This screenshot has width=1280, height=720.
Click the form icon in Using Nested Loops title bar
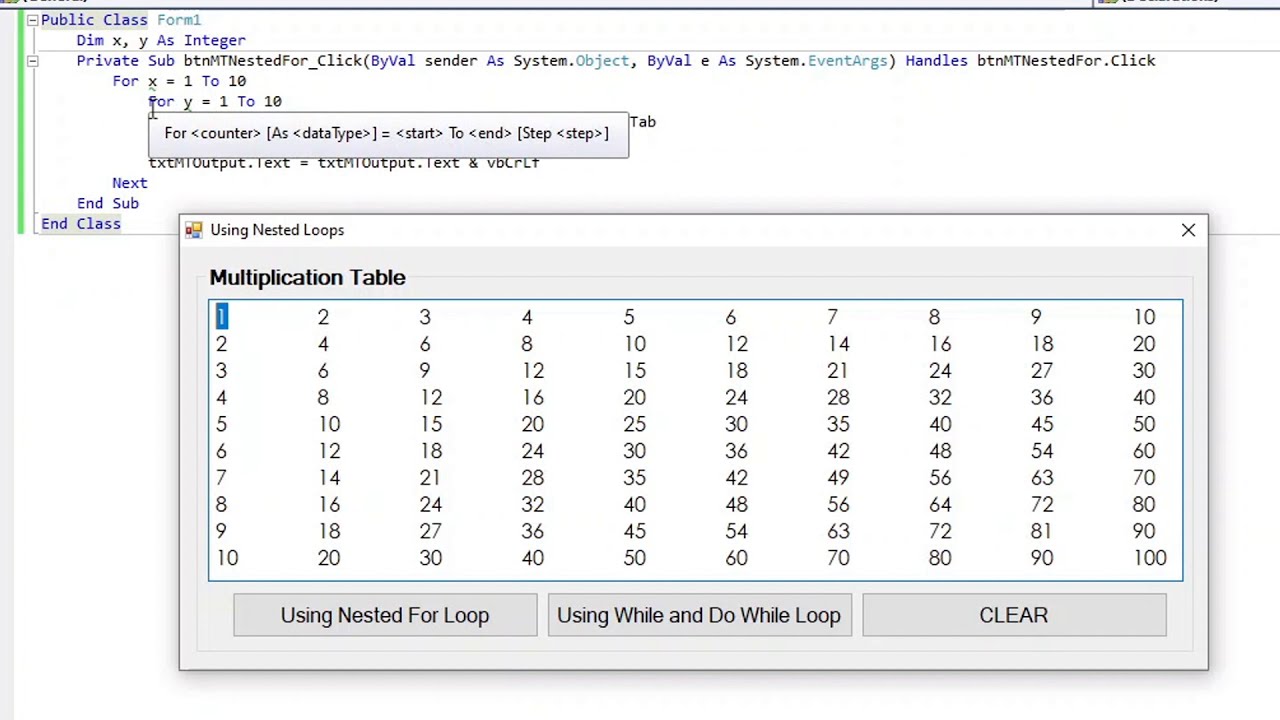pyautogui.click(x=193, y=230)
